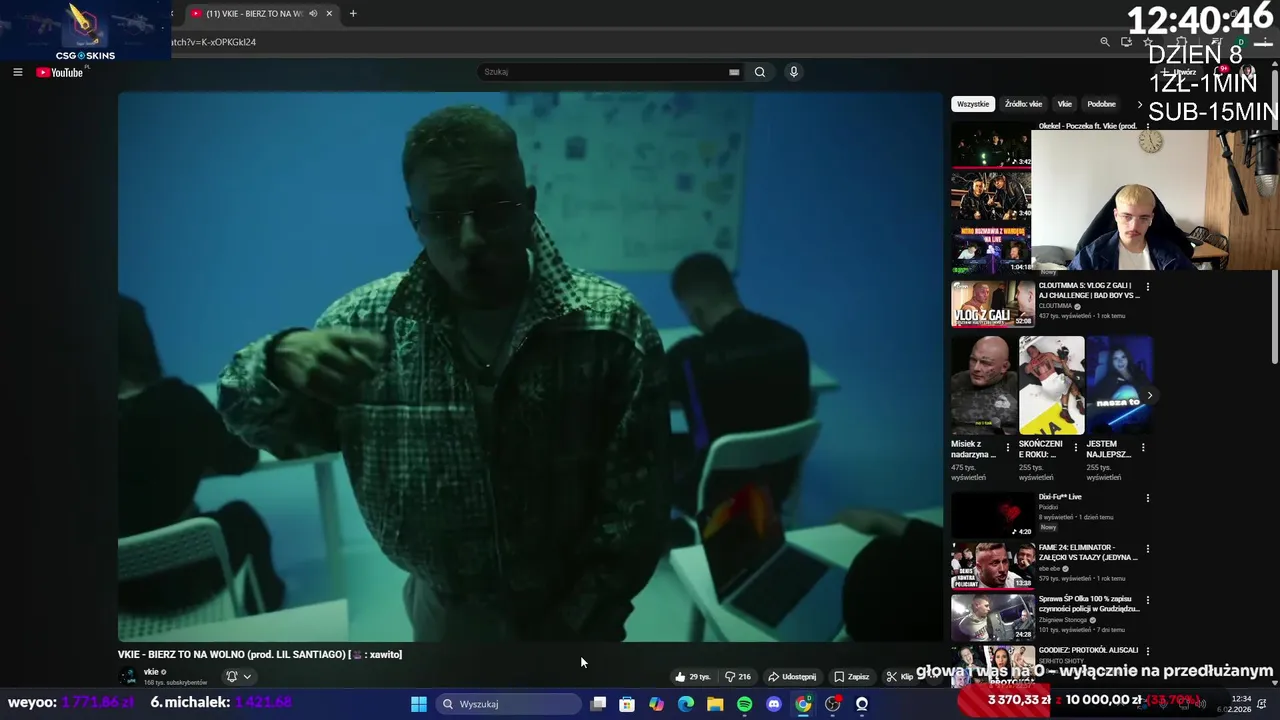Start voice search with the microphone icon

[794, 72]
